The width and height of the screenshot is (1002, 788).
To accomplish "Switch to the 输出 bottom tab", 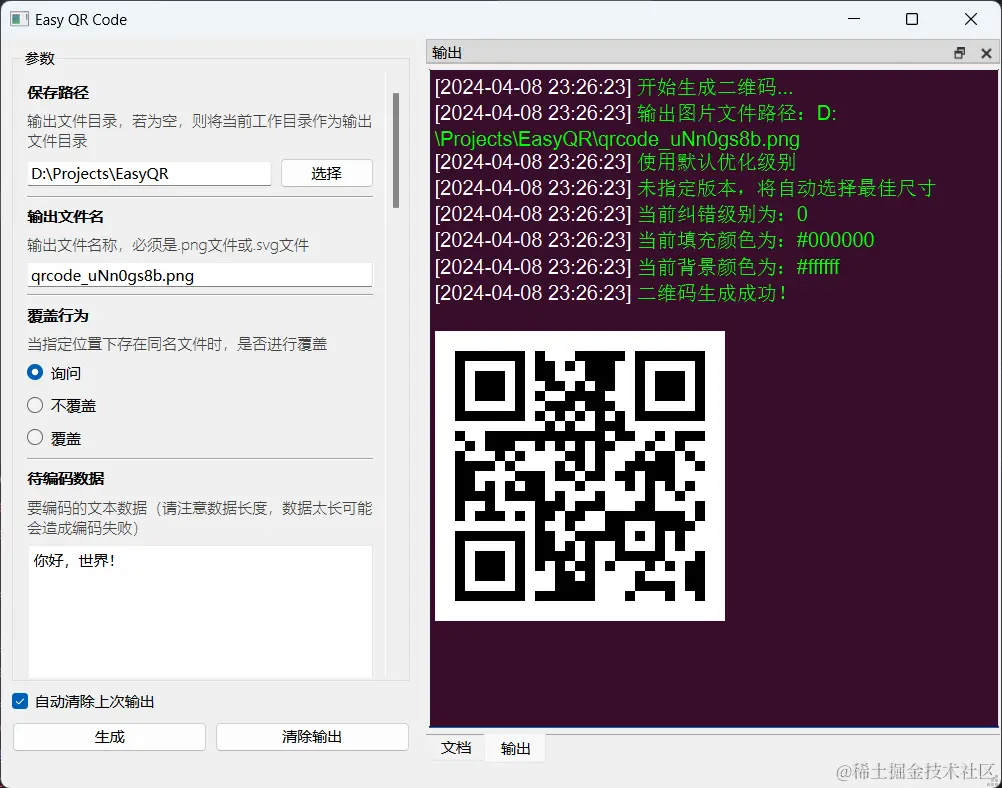I will coord(515,748).
